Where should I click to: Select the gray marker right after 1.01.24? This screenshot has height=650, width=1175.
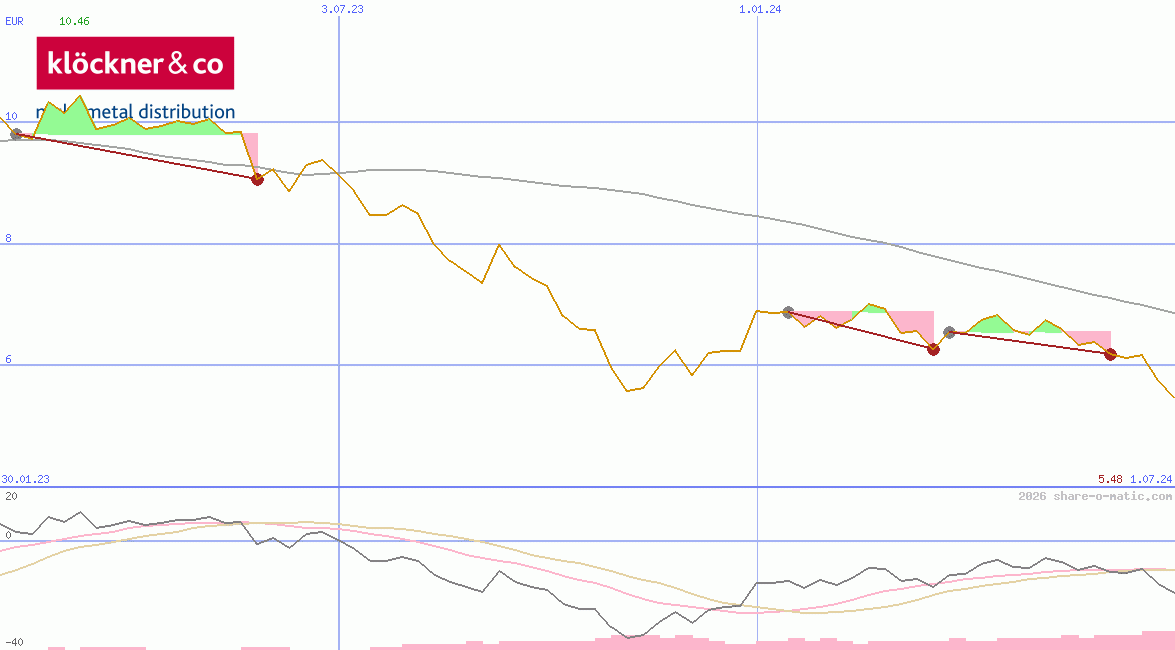click(788, 313)
